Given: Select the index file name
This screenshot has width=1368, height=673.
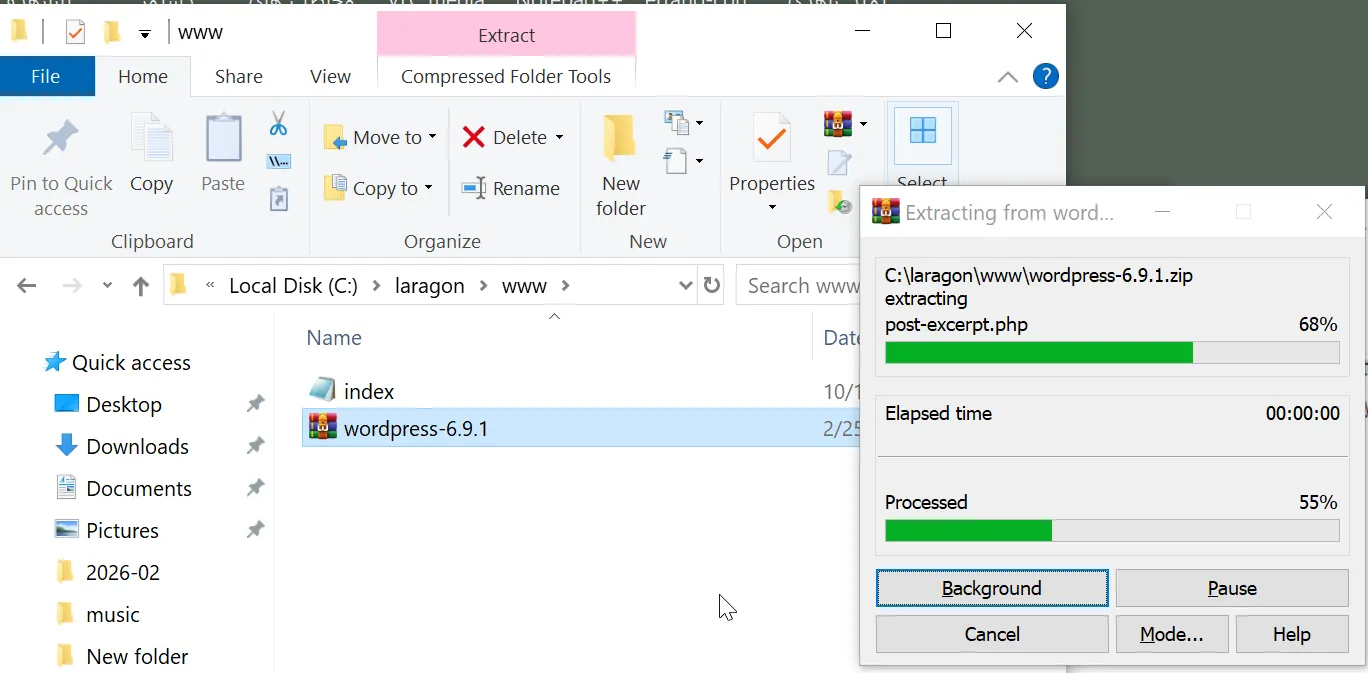Looking at the screenshot, I should click(x=369, y=391).
